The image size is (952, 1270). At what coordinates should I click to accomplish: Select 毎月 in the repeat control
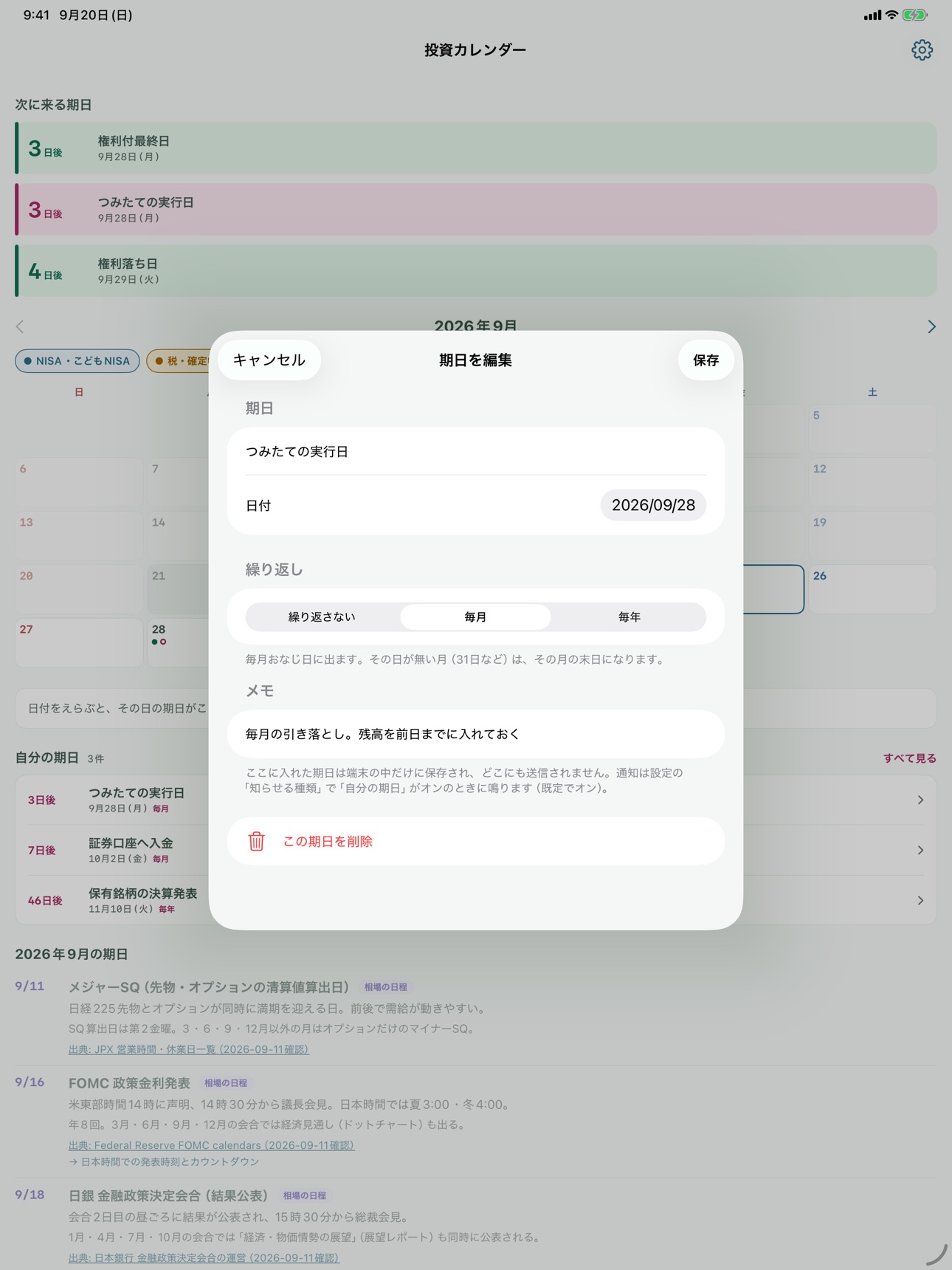[x=475, y=617]
